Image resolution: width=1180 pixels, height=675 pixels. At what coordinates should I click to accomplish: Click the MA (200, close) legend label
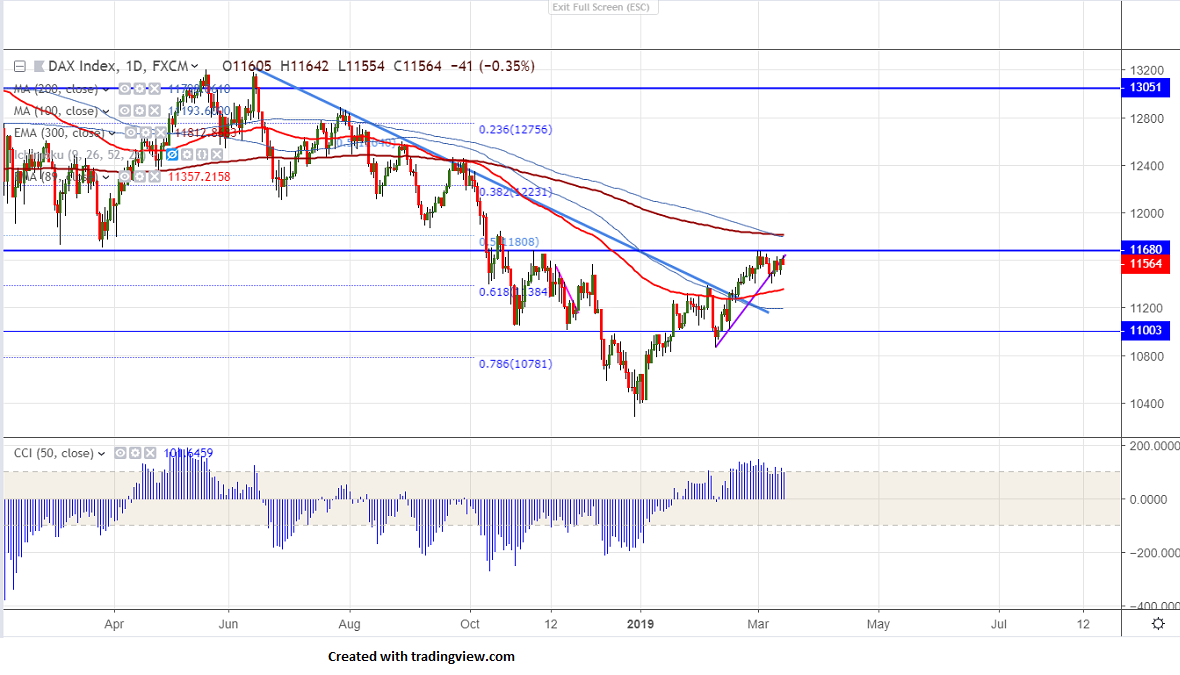56,89
